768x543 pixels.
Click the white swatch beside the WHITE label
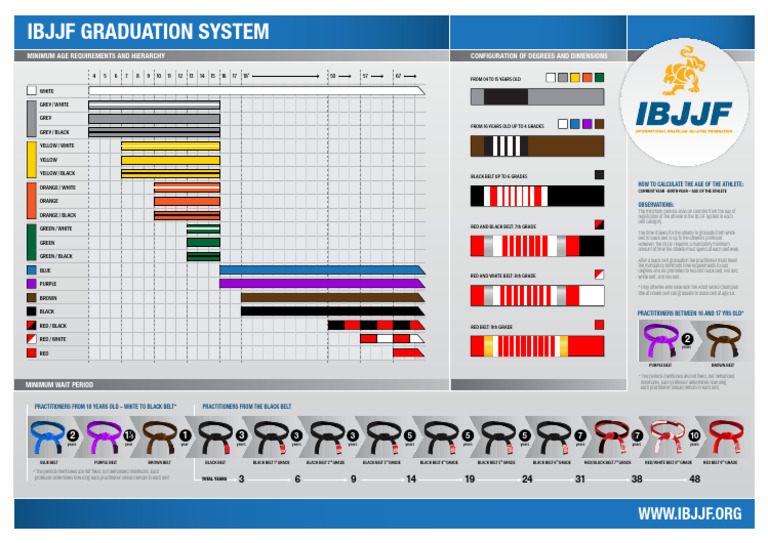click(x=32, y=91)
